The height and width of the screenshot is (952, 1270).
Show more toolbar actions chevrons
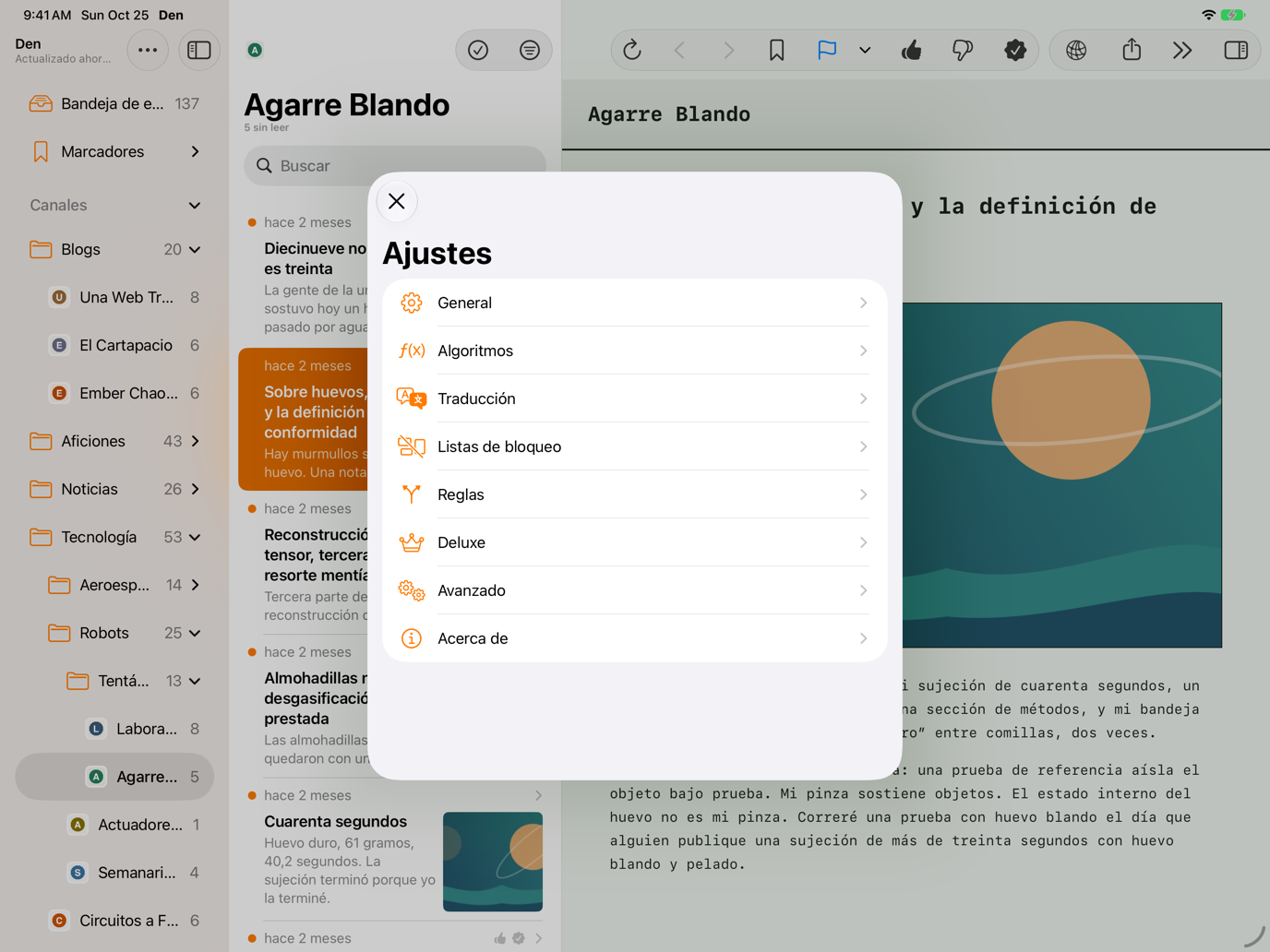[1182, 50]
